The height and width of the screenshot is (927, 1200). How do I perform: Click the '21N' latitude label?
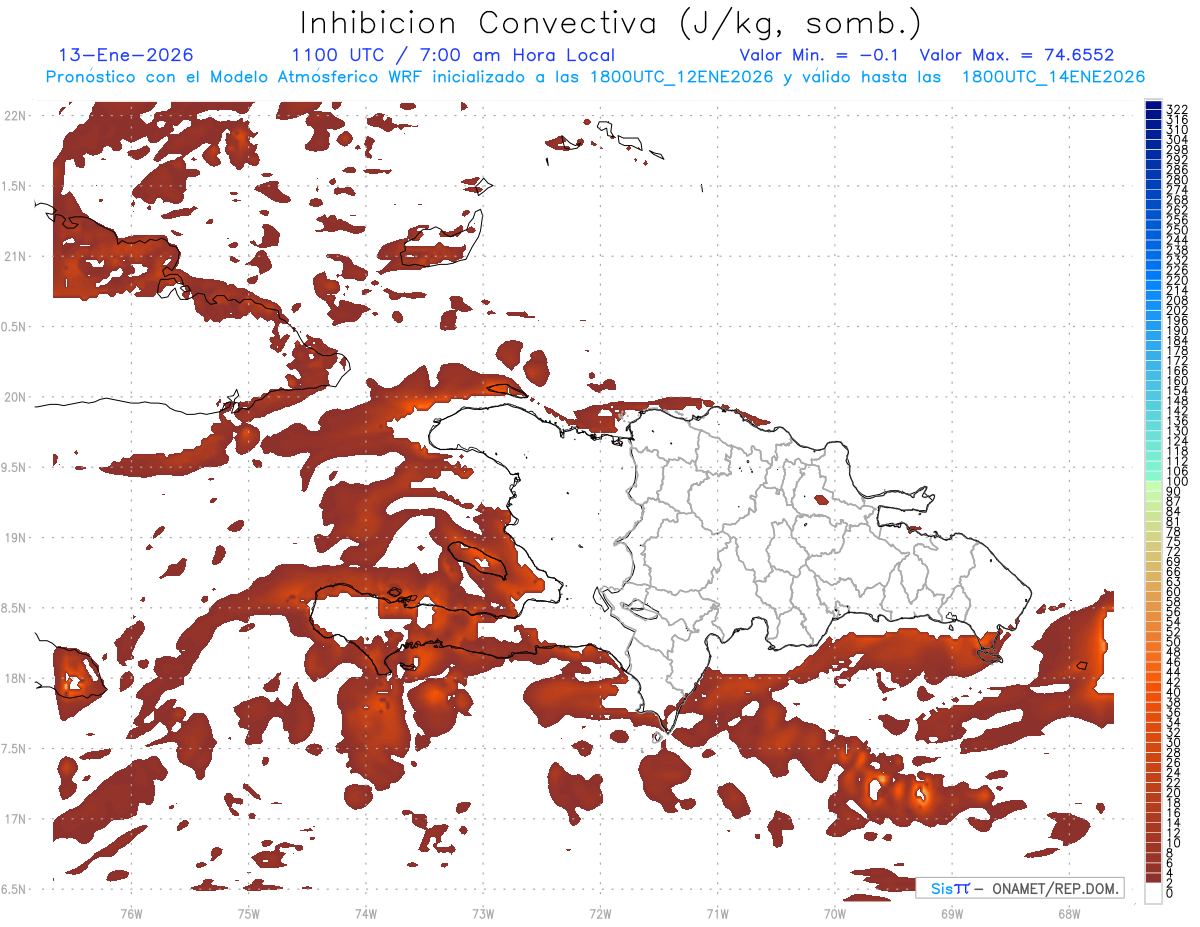point(15,257)
